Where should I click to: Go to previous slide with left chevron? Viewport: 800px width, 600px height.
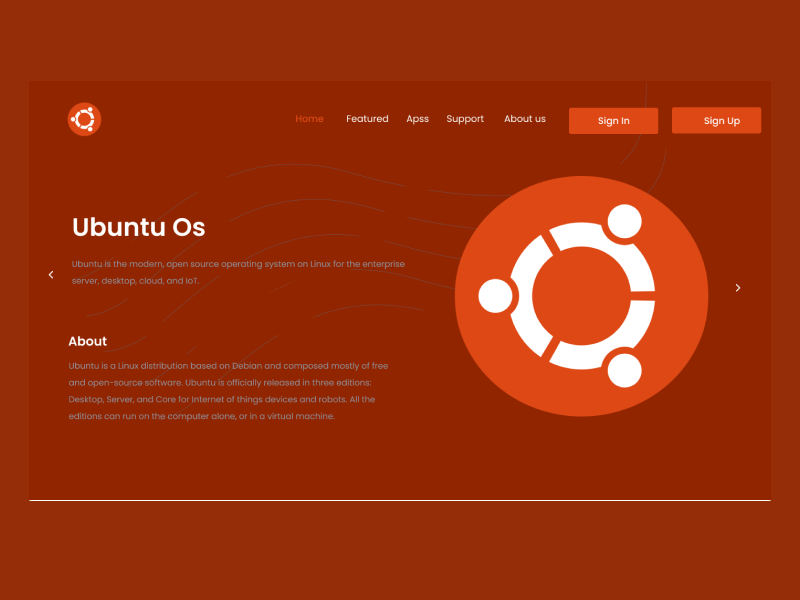pos(51,275)
